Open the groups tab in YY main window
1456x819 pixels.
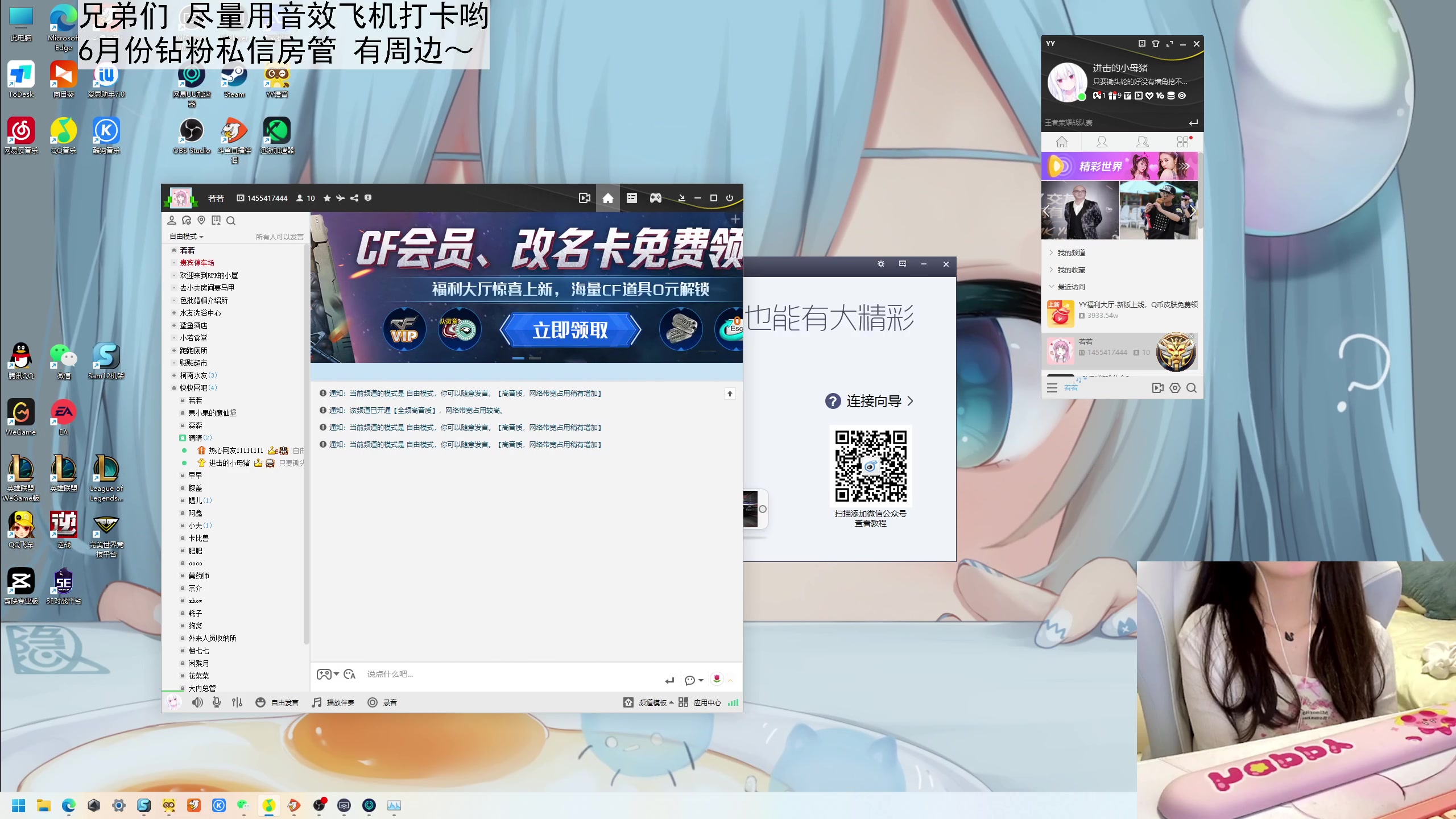point(1142,141)
